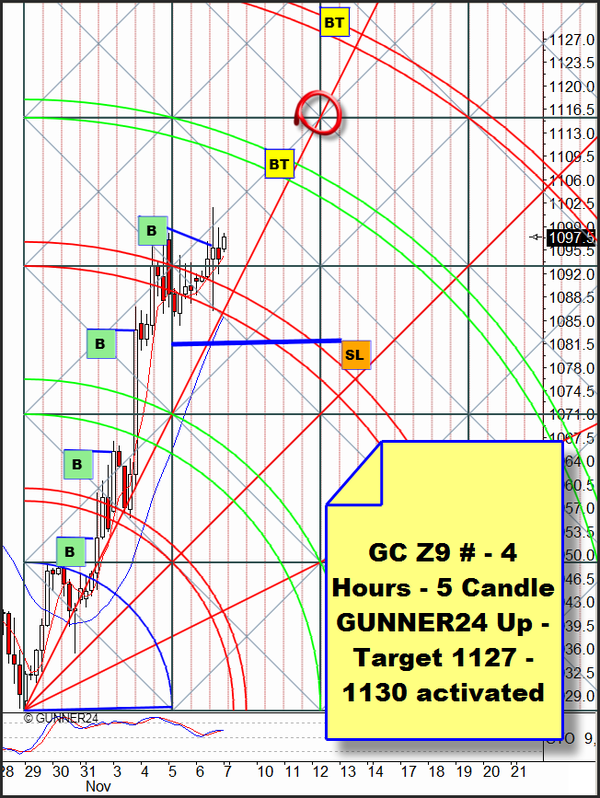
Task: Click price label 1074.5 on axis
Action: 571,392
